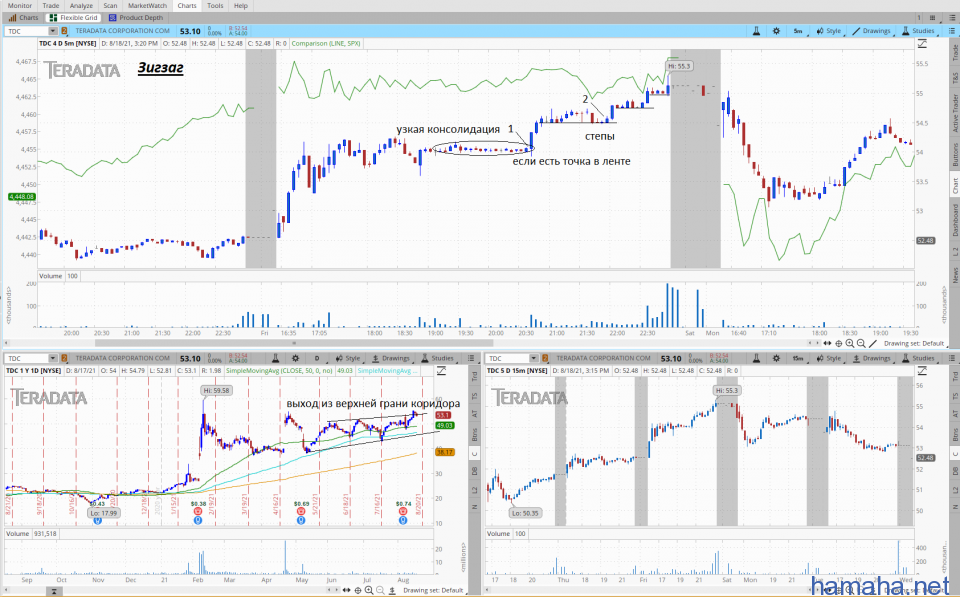Viewport: 960px width, 597px height.
Task: Open the Studies menu in the top 5m chart
Action: 918,31
